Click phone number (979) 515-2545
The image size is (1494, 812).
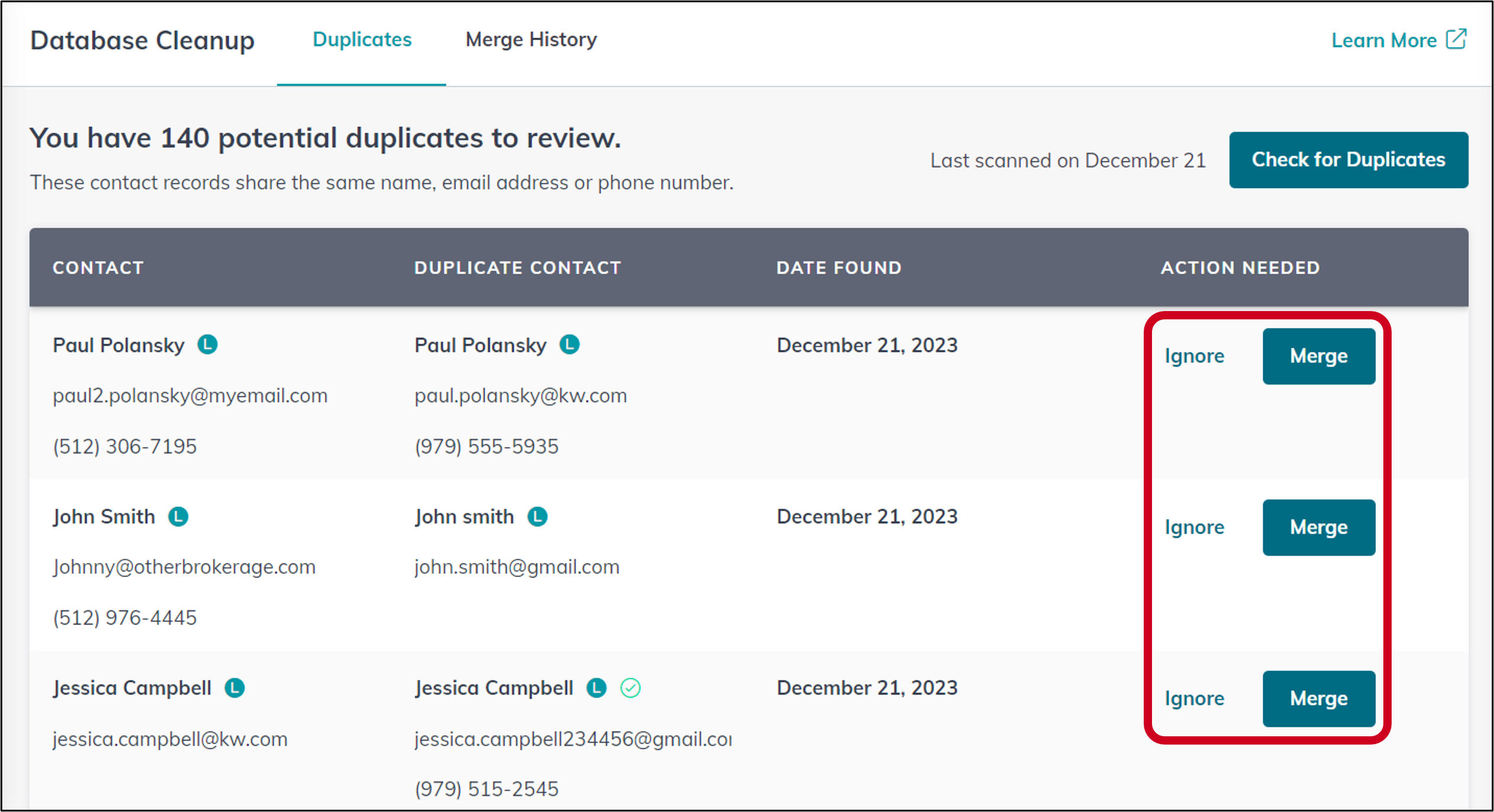coord(486,789)
